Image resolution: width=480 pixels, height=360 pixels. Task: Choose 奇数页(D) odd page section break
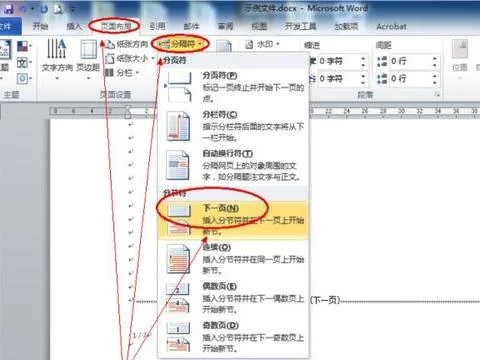coord(233,337)
